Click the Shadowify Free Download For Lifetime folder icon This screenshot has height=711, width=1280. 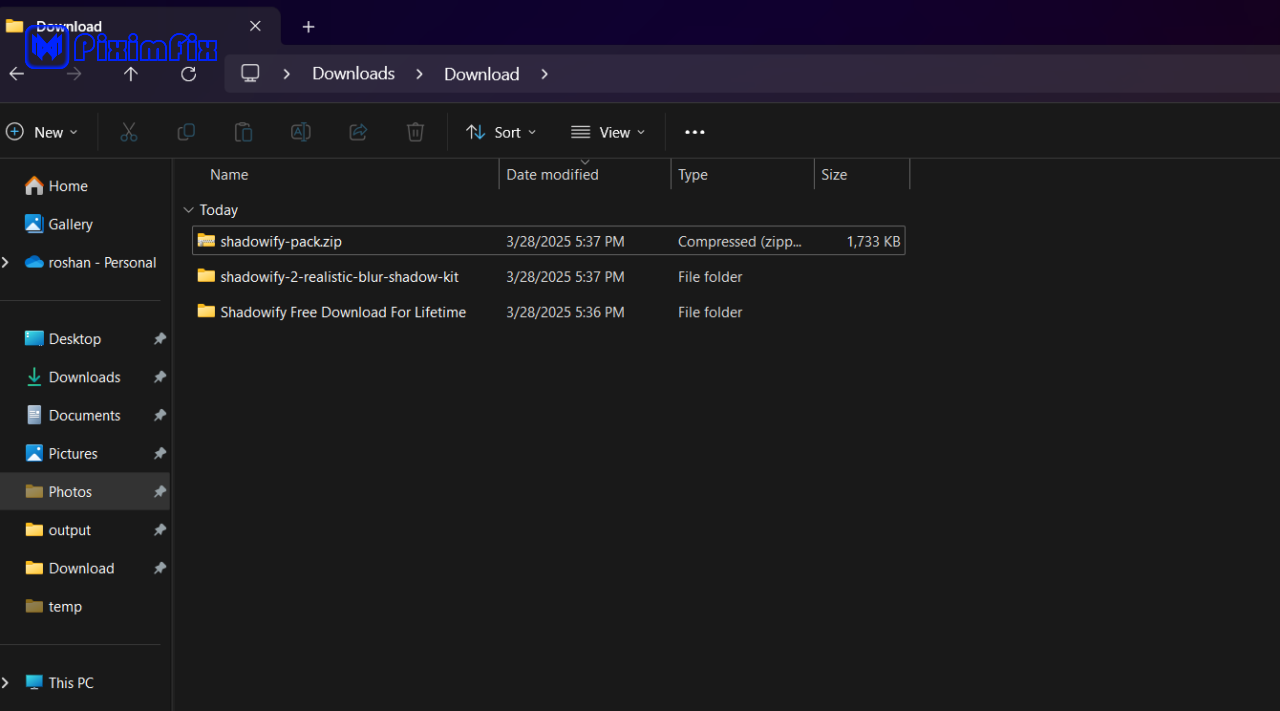(x=206, y=311)
